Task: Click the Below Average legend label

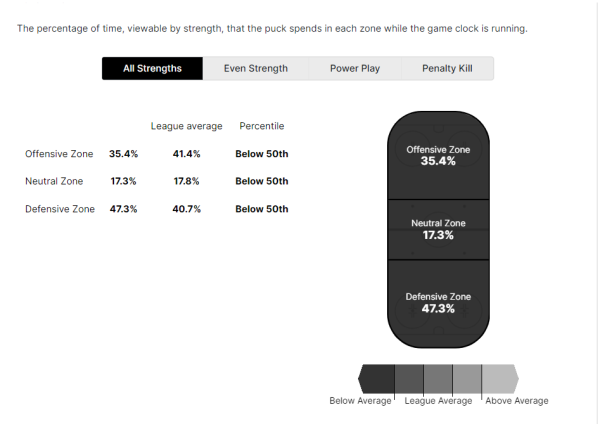Action: click(363, 401)
